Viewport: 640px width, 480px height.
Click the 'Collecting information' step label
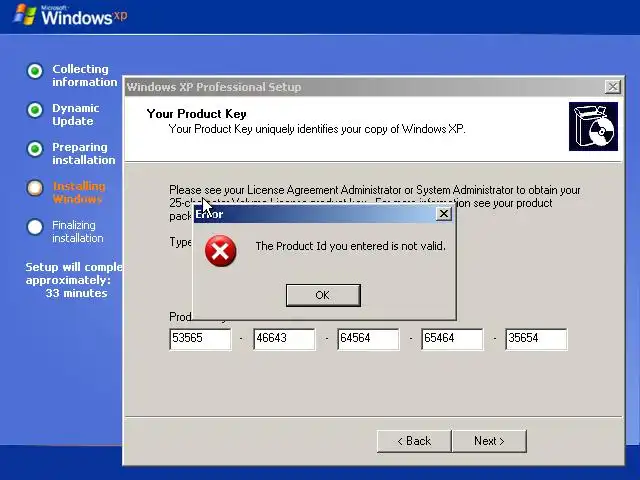(84, 76)
